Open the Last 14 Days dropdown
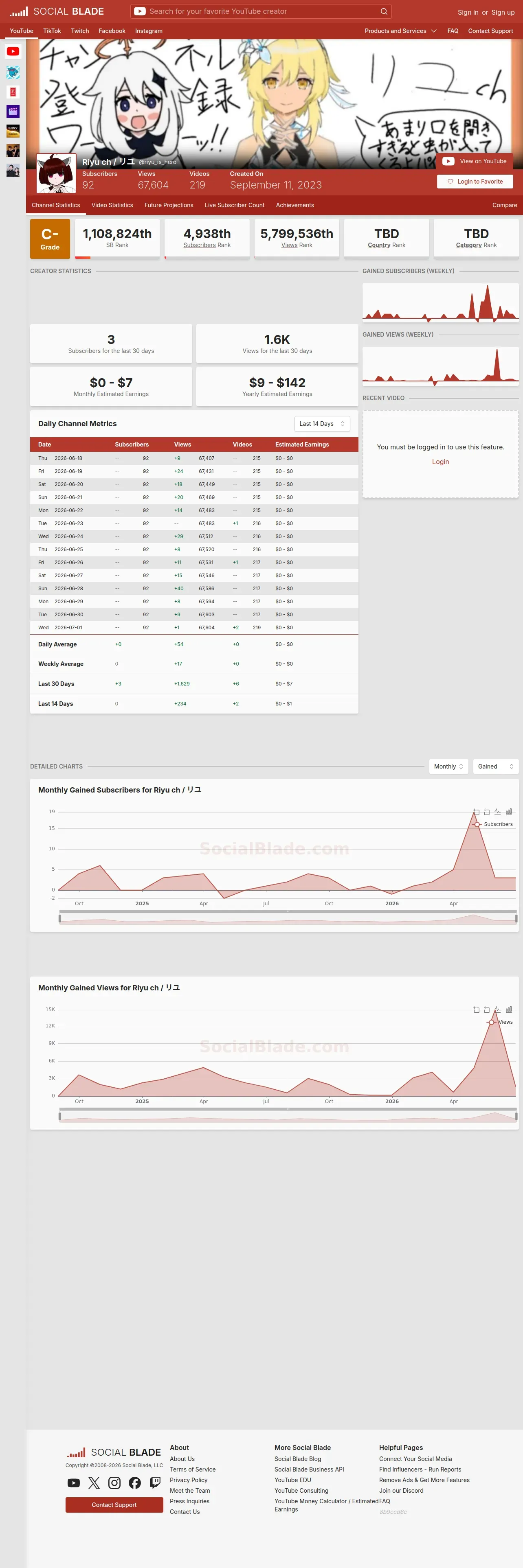The width and height of the screenshot is (523, 1568). 322,424
